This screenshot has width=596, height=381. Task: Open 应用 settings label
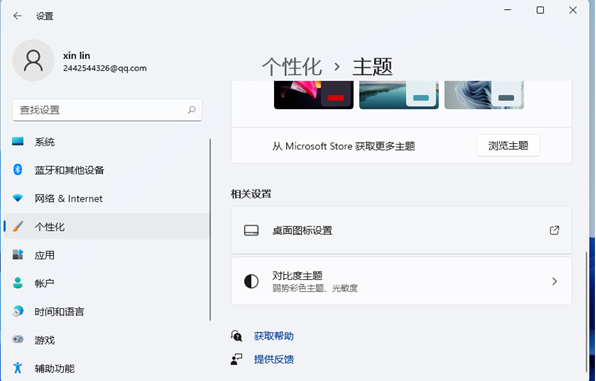[44, 255]
